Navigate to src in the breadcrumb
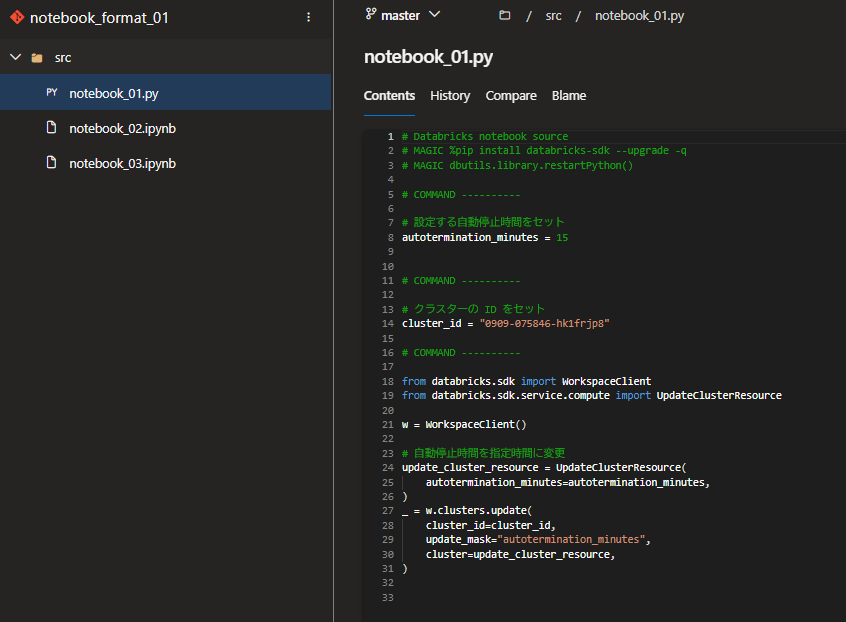846x622 pixels. (x=553, y=16)
